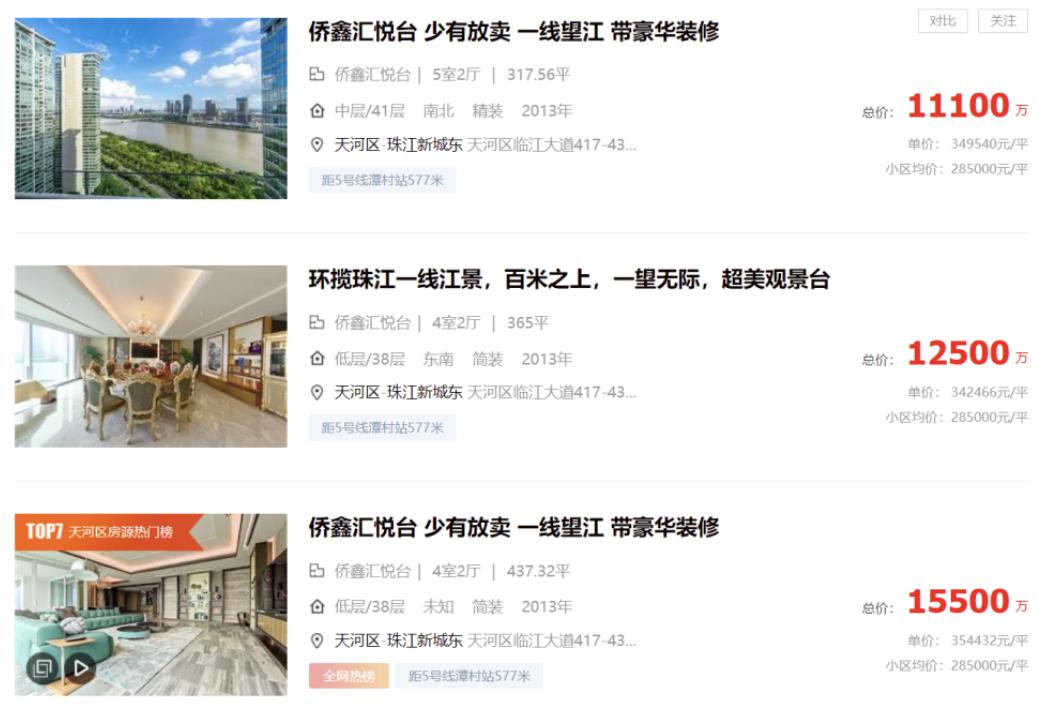Open the VR view icon on third thumbnail
The width and height of the screenshot is (1056, 708).
pos(42,668)
